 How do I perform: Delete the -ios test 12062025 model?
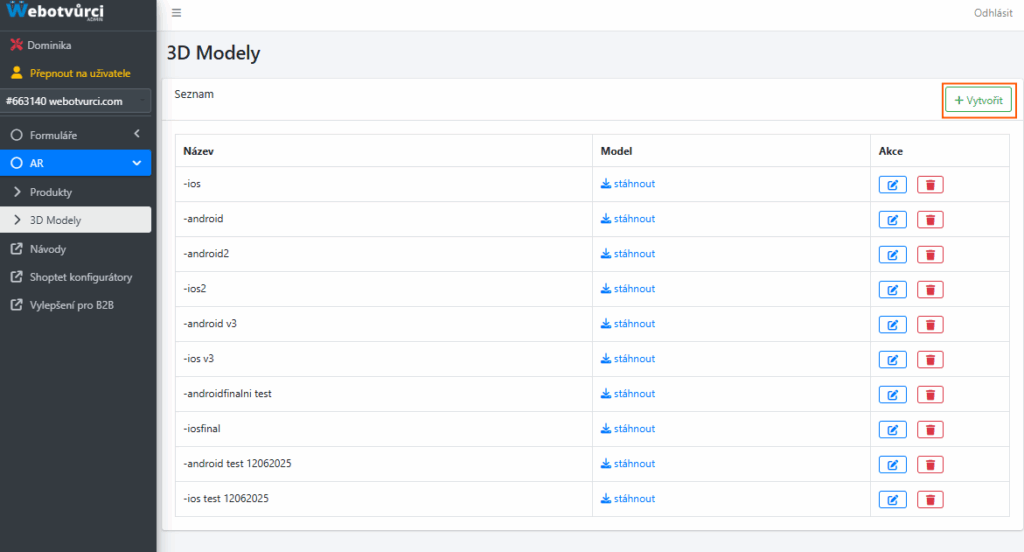930,500
